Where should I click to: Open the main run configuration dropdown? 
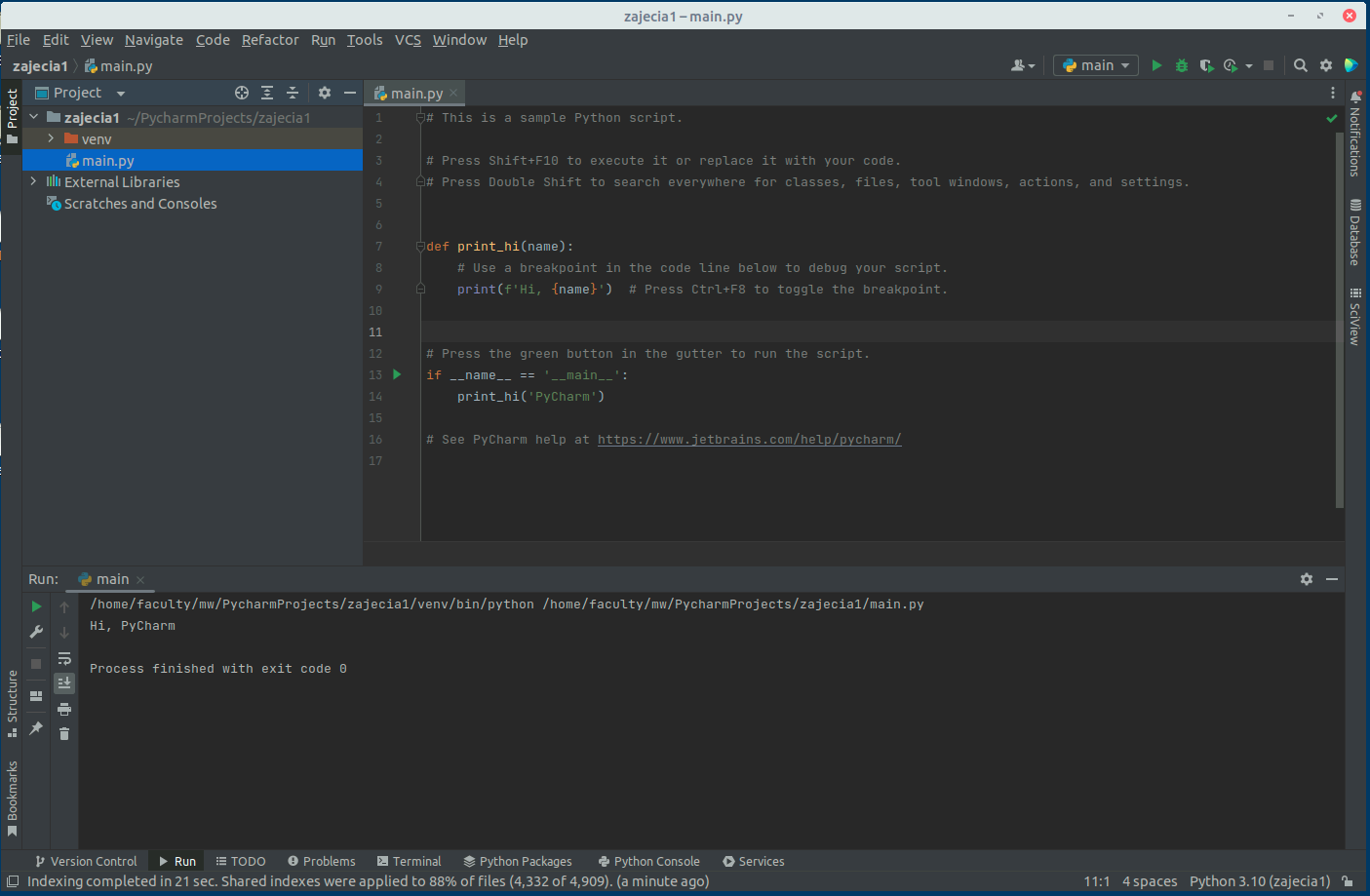pos(1096,65)
